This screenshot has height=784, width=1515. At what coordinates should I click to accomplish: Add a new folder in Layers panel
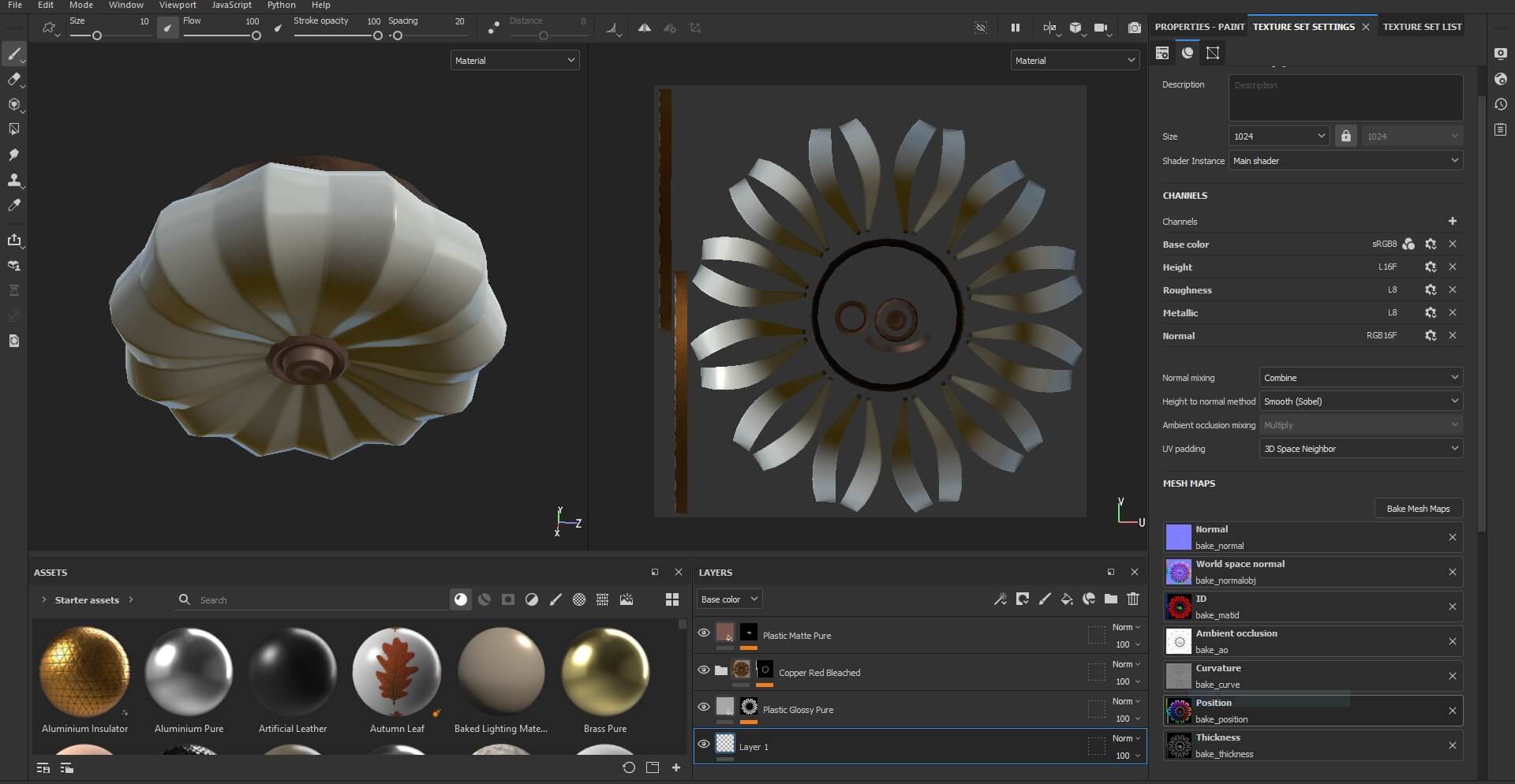tap(1111, 599)
